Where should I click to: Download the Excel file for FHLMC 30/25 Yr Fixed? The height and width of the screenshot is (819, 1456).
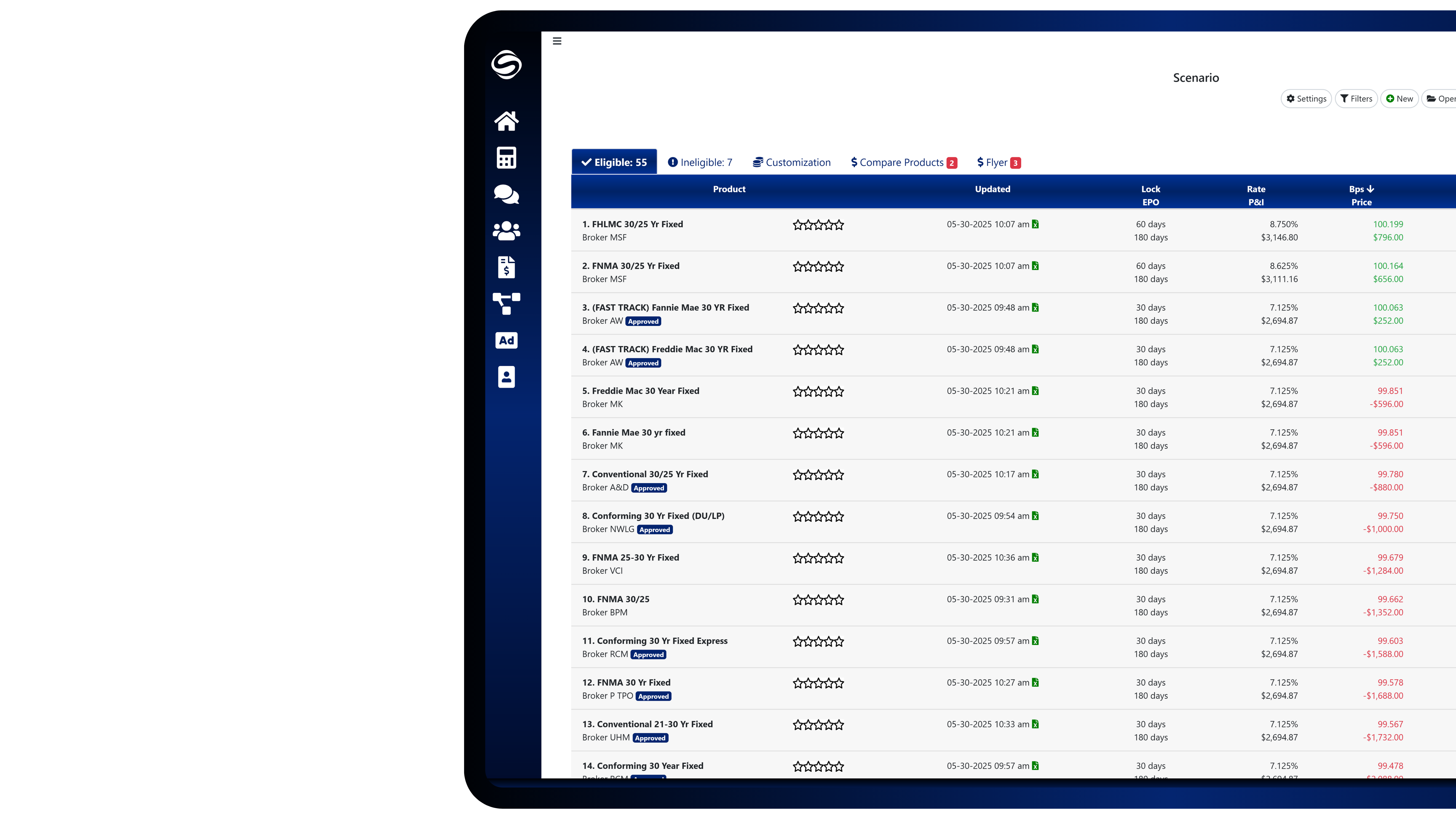click(1035, 224)
